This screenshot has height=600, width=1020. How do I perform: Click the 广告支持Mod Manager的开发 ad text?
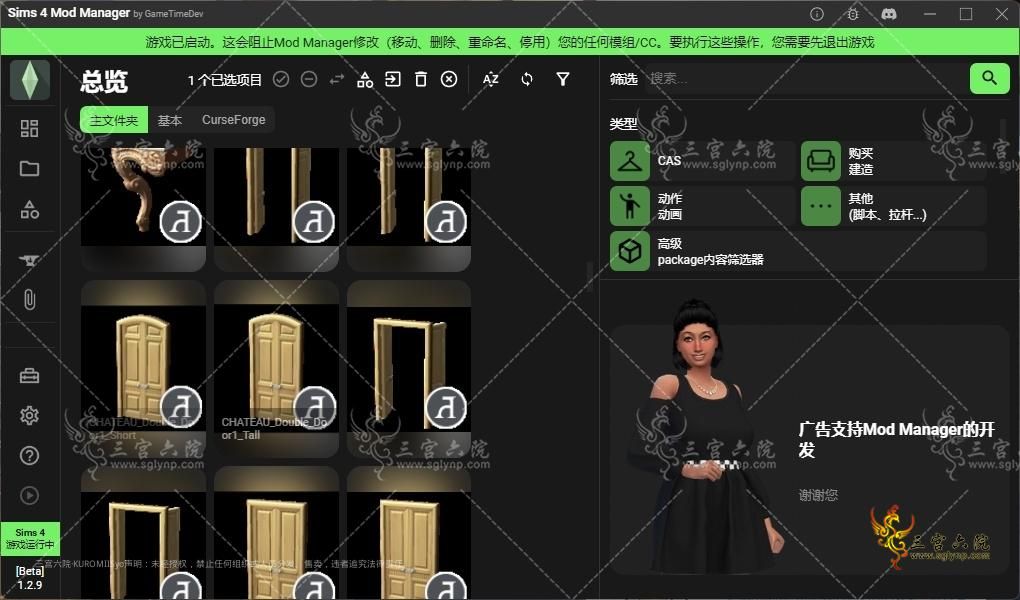point(896,439)
